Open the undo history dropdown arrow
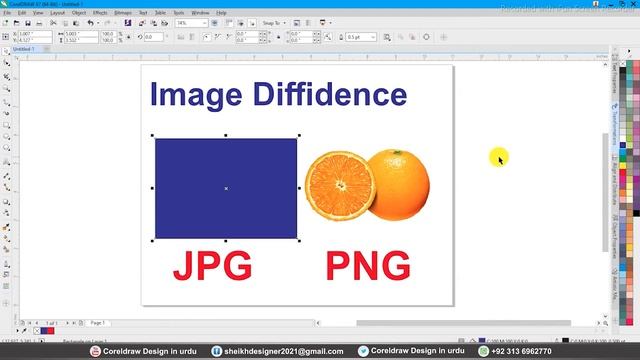 tap(98, 23)
